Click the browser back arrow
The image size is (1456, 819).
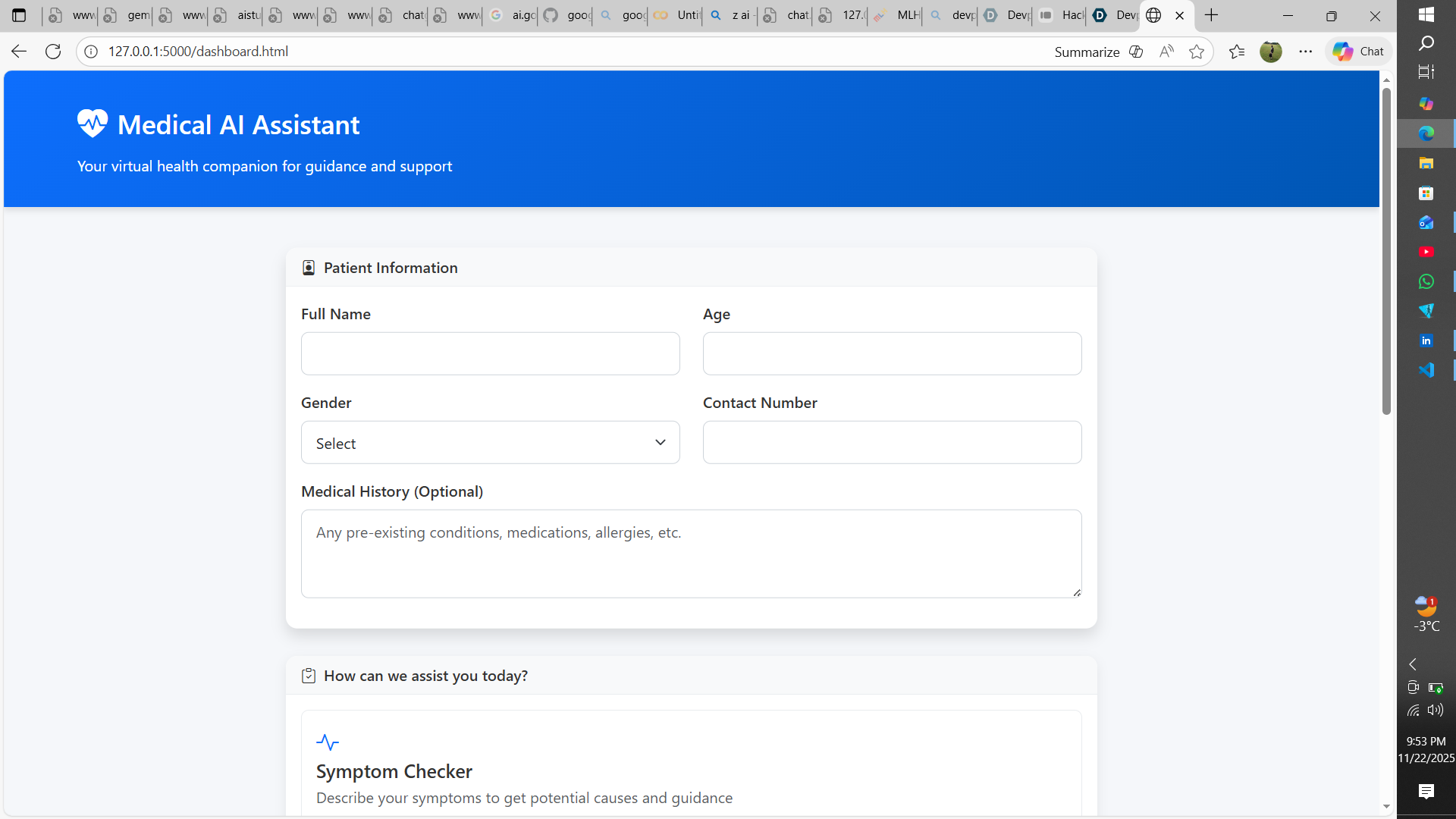pos(19,52)
